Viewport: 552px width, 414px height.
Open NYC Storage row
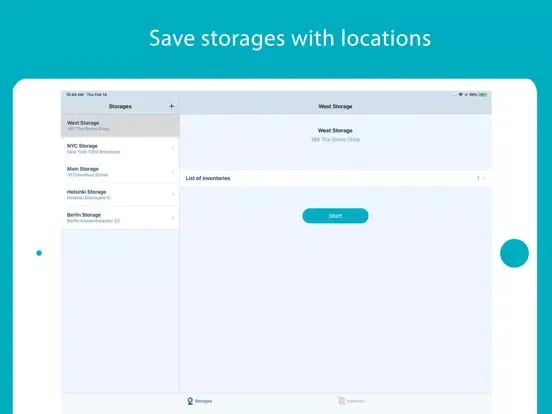pyautogui.click(x=120, y=149)
